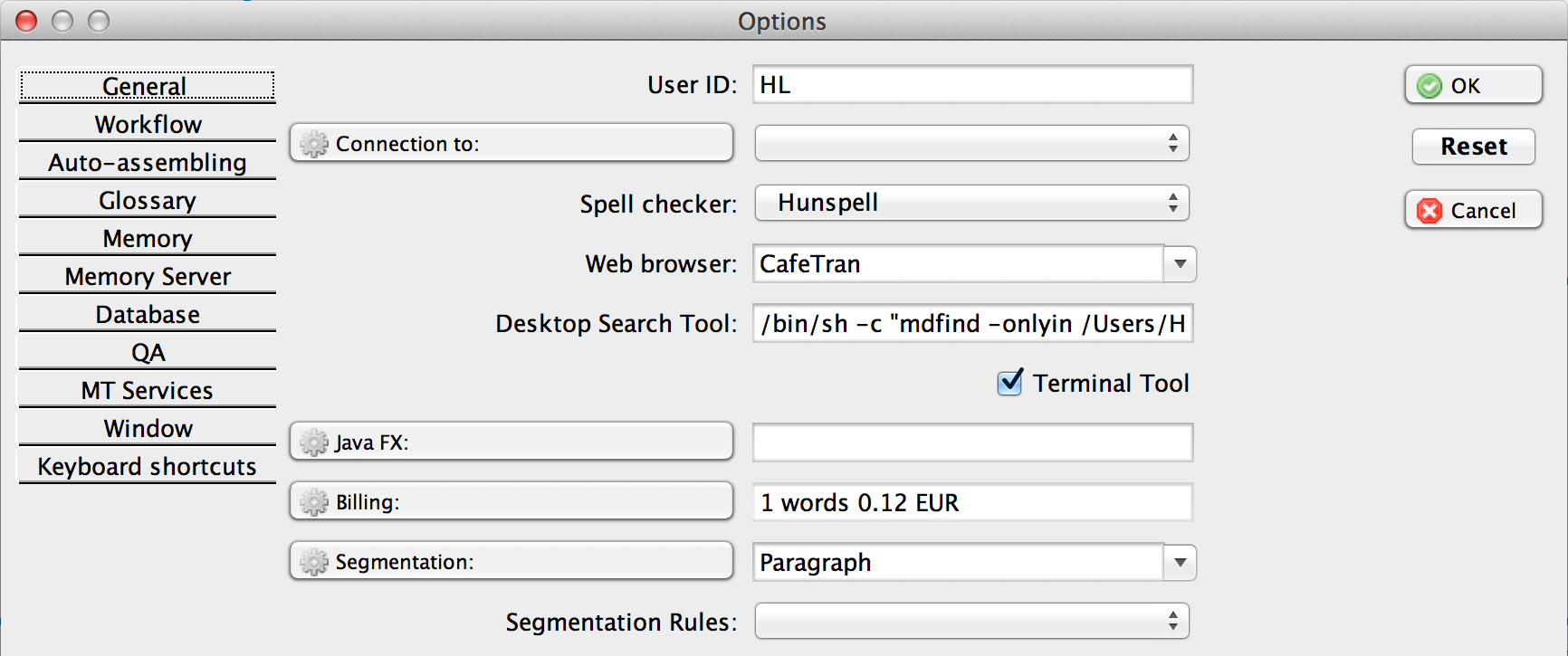Go to the MT Services tab
This screenshot has width=1568, height=656.
pos(148,390)
